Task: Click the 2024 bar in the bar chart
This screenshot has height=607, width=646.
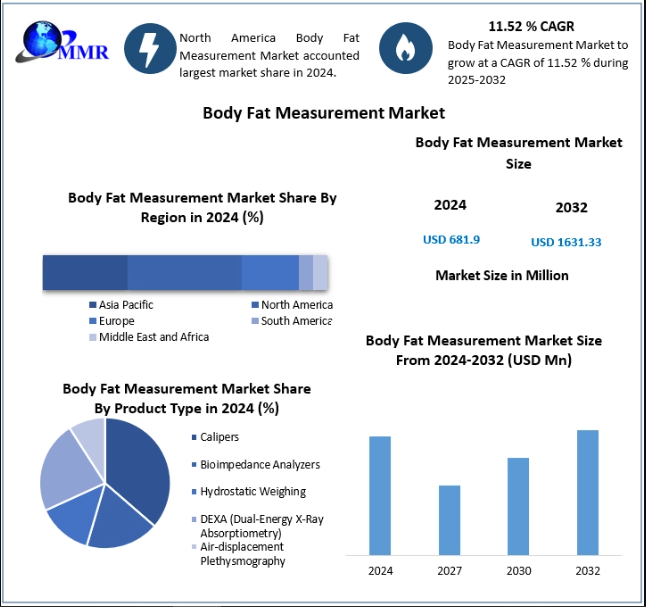Action: click(380, 496)
